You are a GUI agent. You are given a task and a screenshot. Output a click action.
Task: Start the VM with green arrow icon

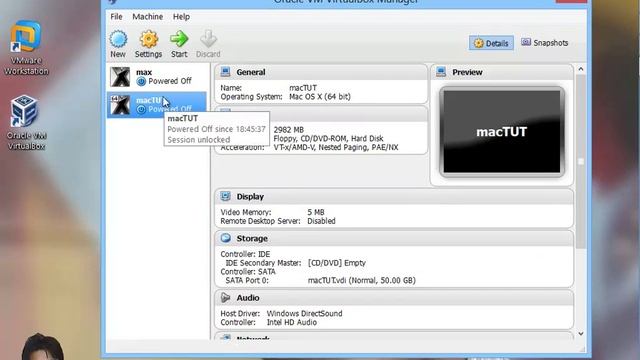click(x=179, y=40)
